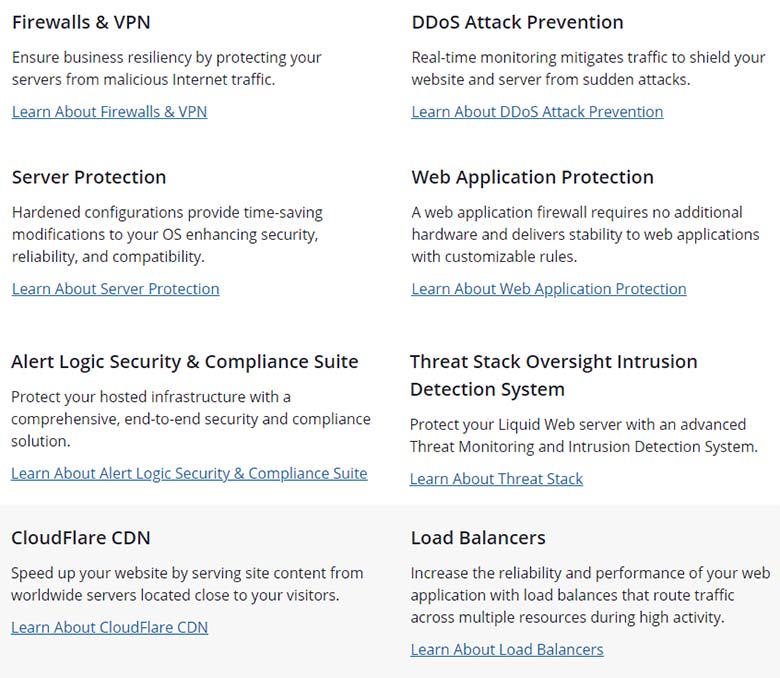The width and height of the screenshot is (780, 678).
Task: Click the Firewalls & VPN heading
Action: pyautogui.click(x=81, y=22)
